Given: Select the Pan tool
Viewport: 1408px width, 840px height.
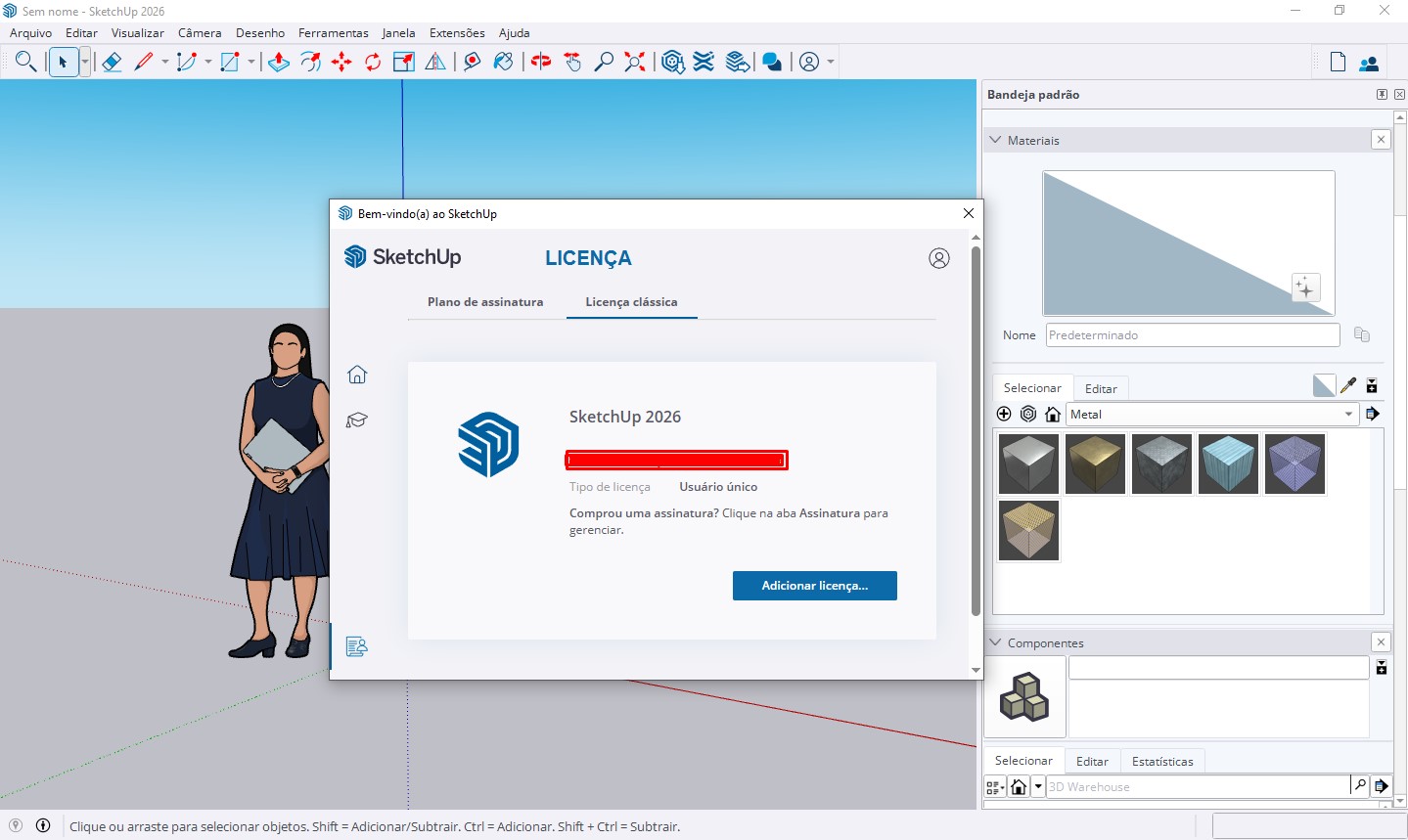Looking at the screenshot, I should coord(571,61).
